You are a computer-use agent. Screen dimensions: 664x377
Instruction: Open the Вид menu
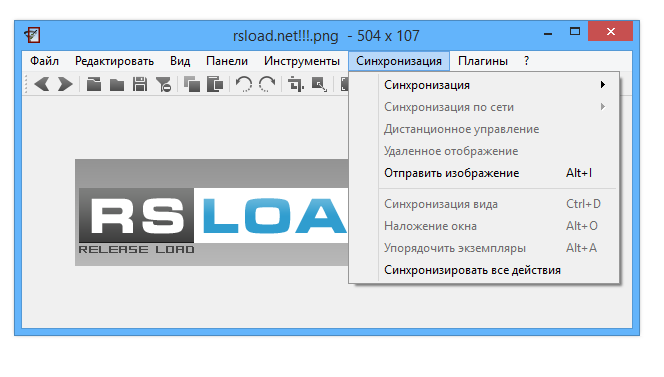tap(180, 61)
